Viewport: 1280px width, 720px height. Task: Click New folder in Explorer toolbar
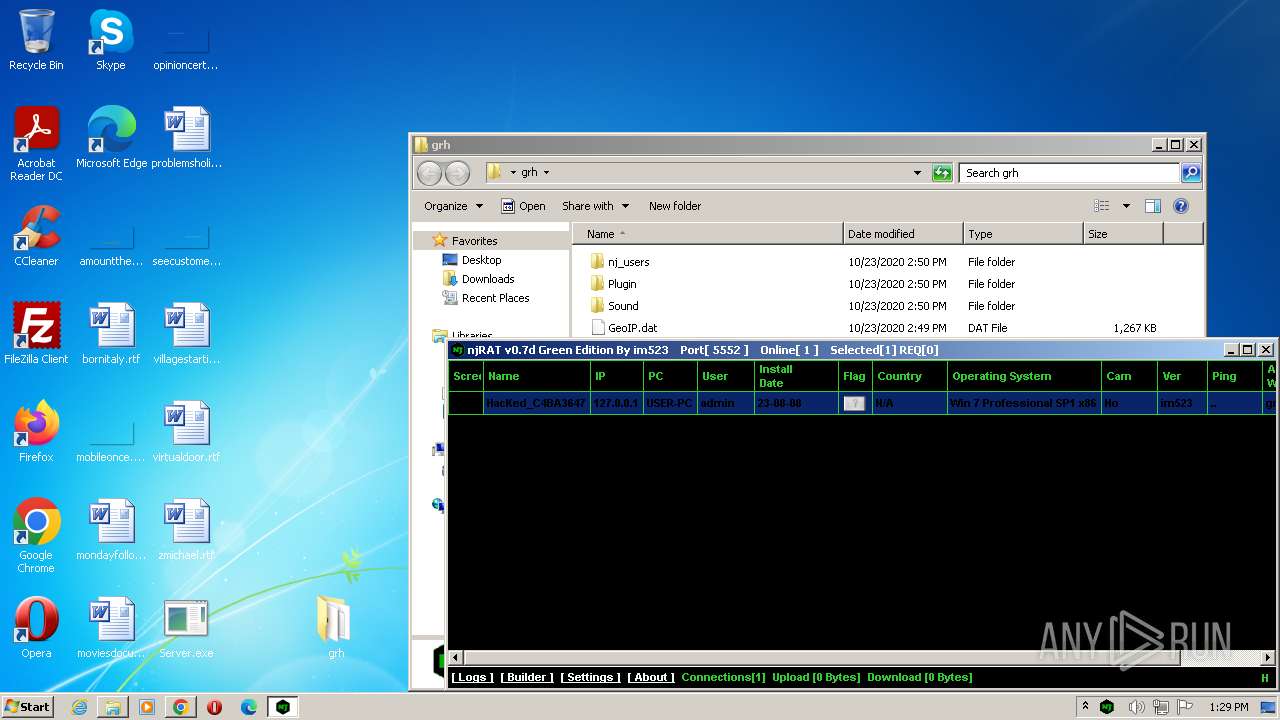pyautogui.click(x=675, y=206)
